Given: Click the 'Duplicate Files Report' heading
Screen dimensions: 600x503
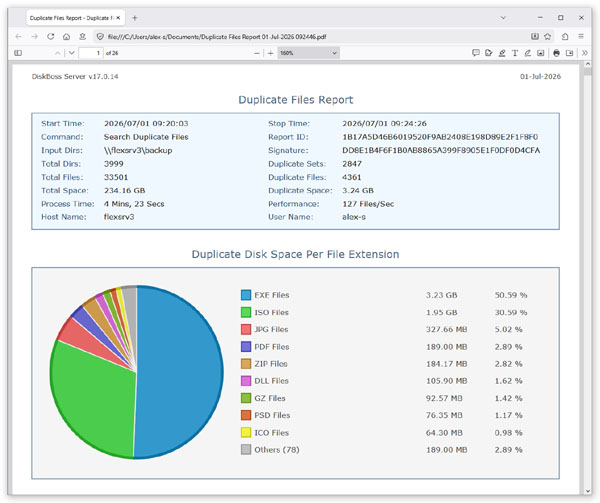Looking at the screenshot, I should (x=295, y=100).
